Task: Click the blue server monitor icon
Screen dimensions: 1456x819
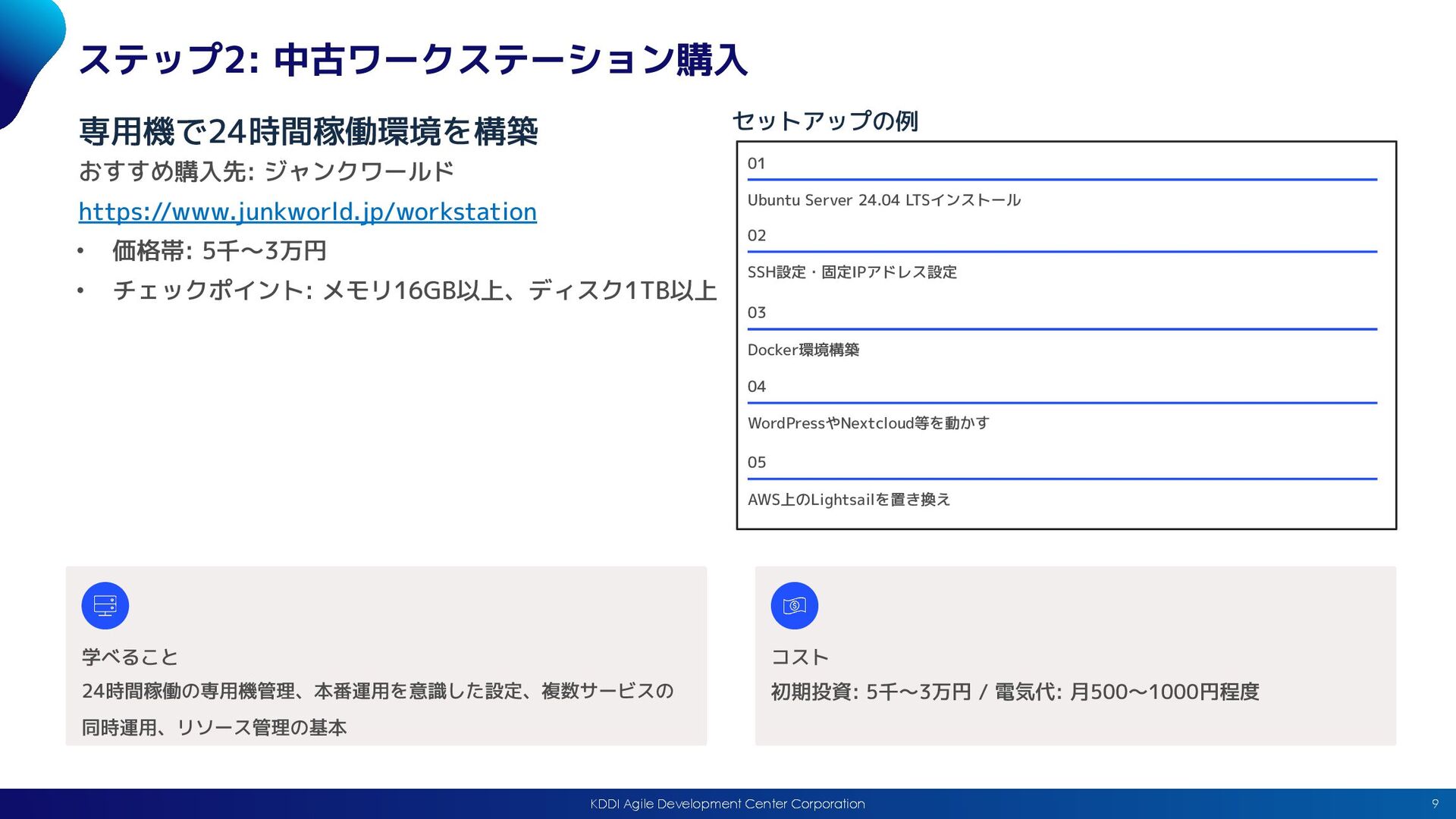Action: tap(105, 605)
